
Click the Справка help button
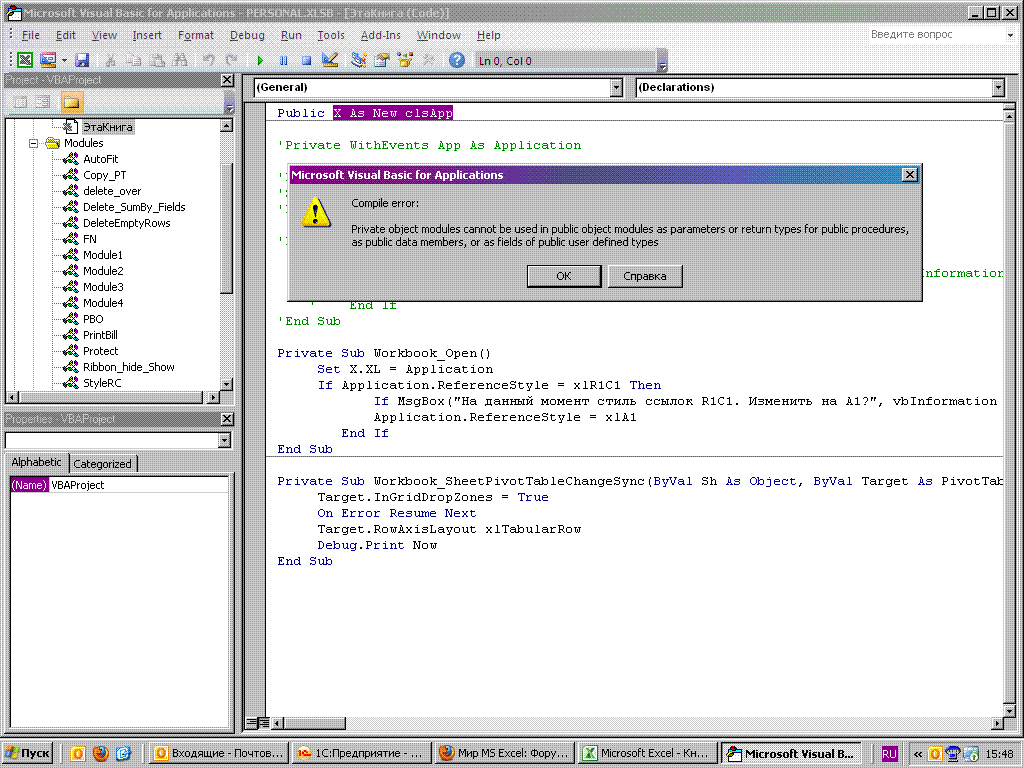(x=645, y=276)
